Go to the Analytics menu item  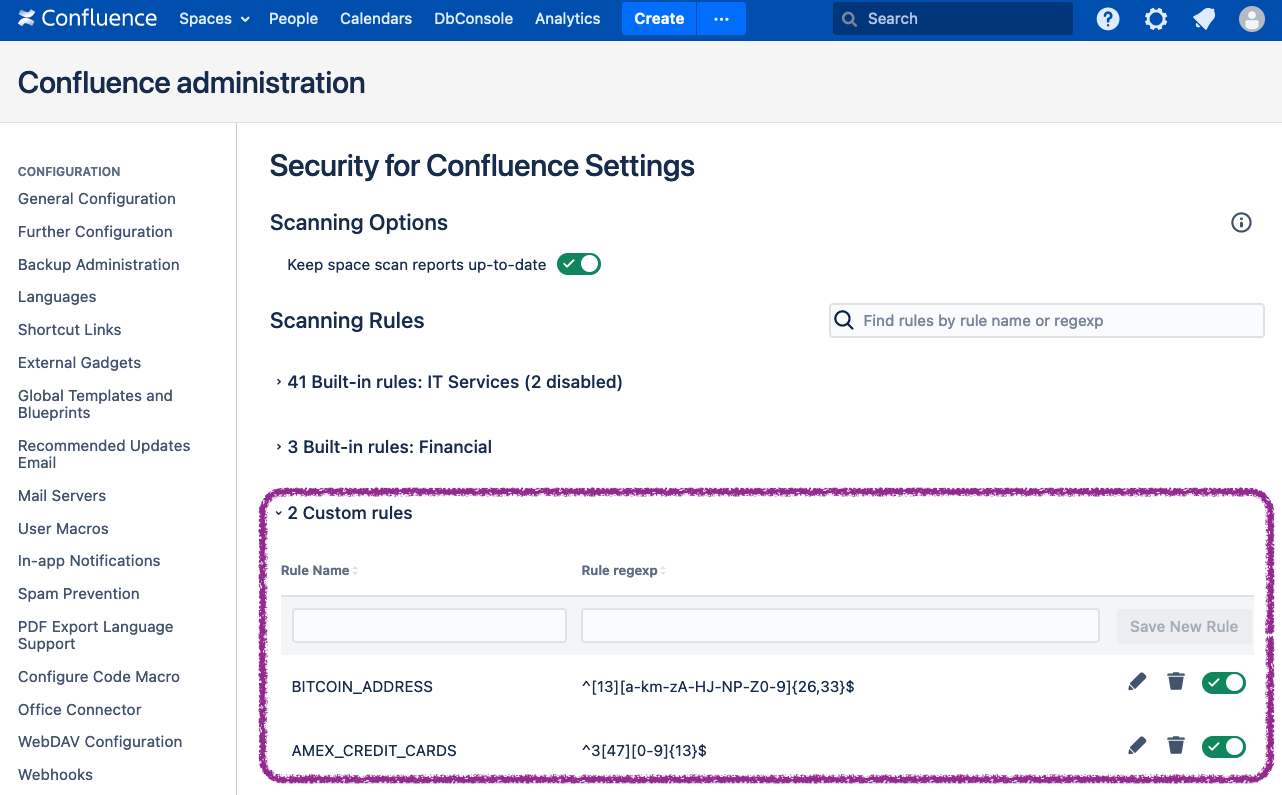[567, 18]
